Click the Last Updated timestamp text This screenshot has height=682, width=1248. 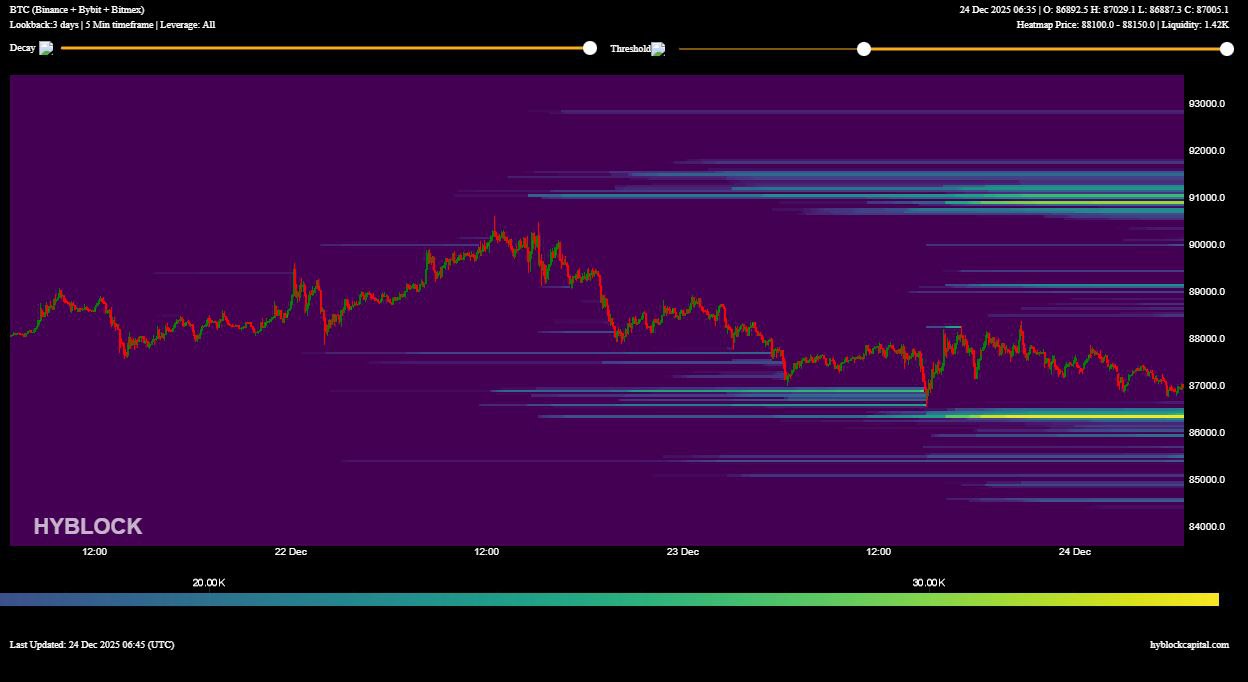click(92, 645)
